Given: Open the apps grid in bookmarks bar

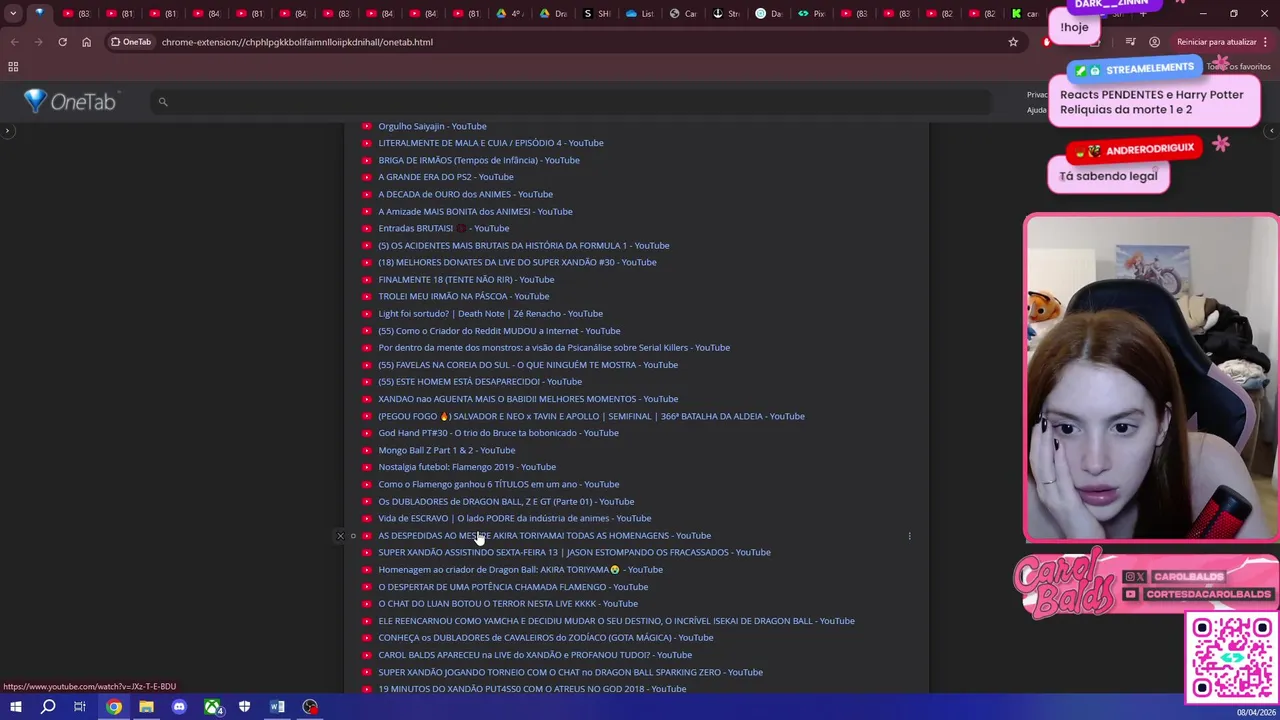Looking at the screenshot, I should click(x=13, y=67).
